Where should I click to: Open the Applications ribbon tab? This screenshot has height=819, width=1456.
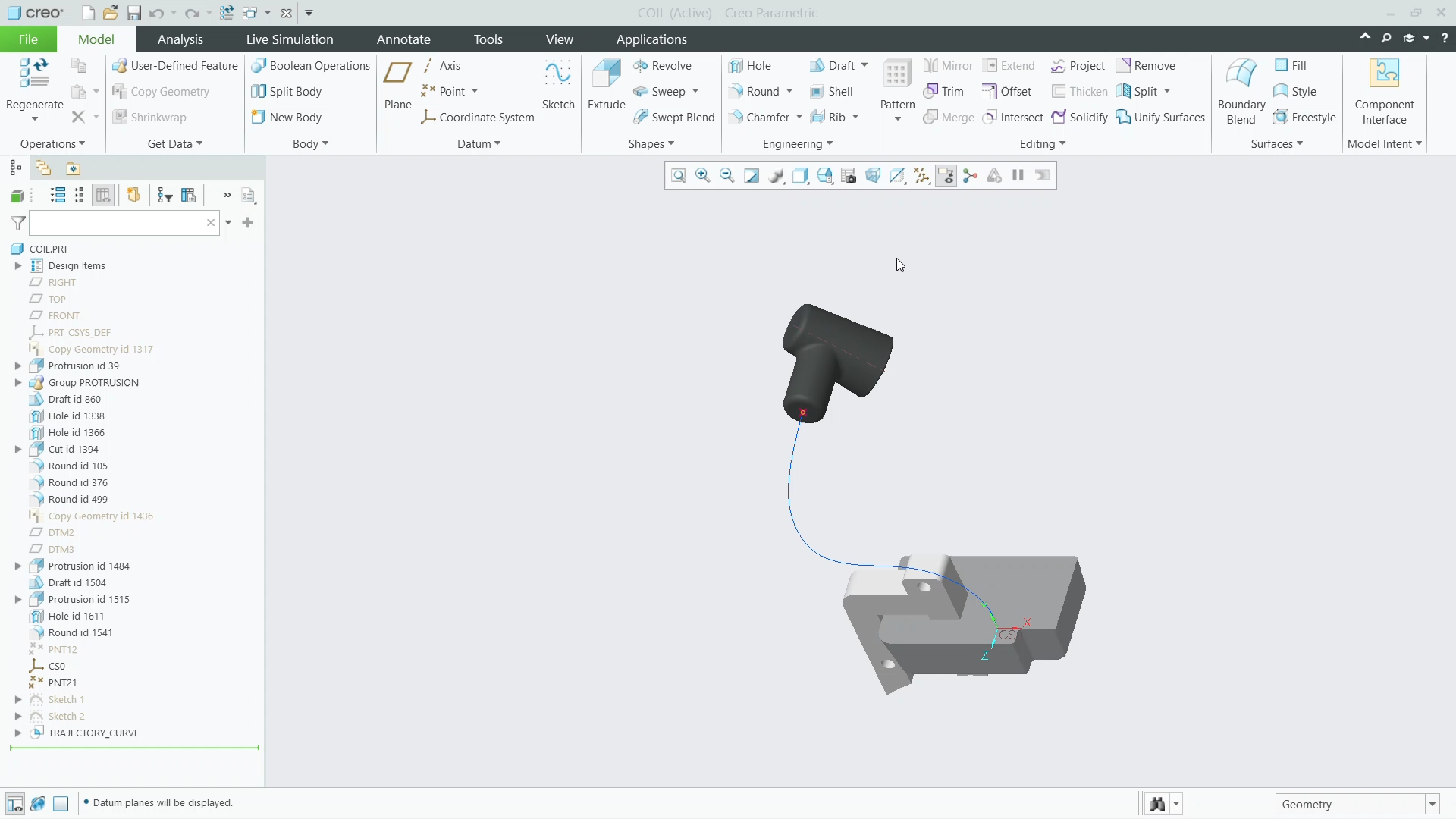[651, 39]
